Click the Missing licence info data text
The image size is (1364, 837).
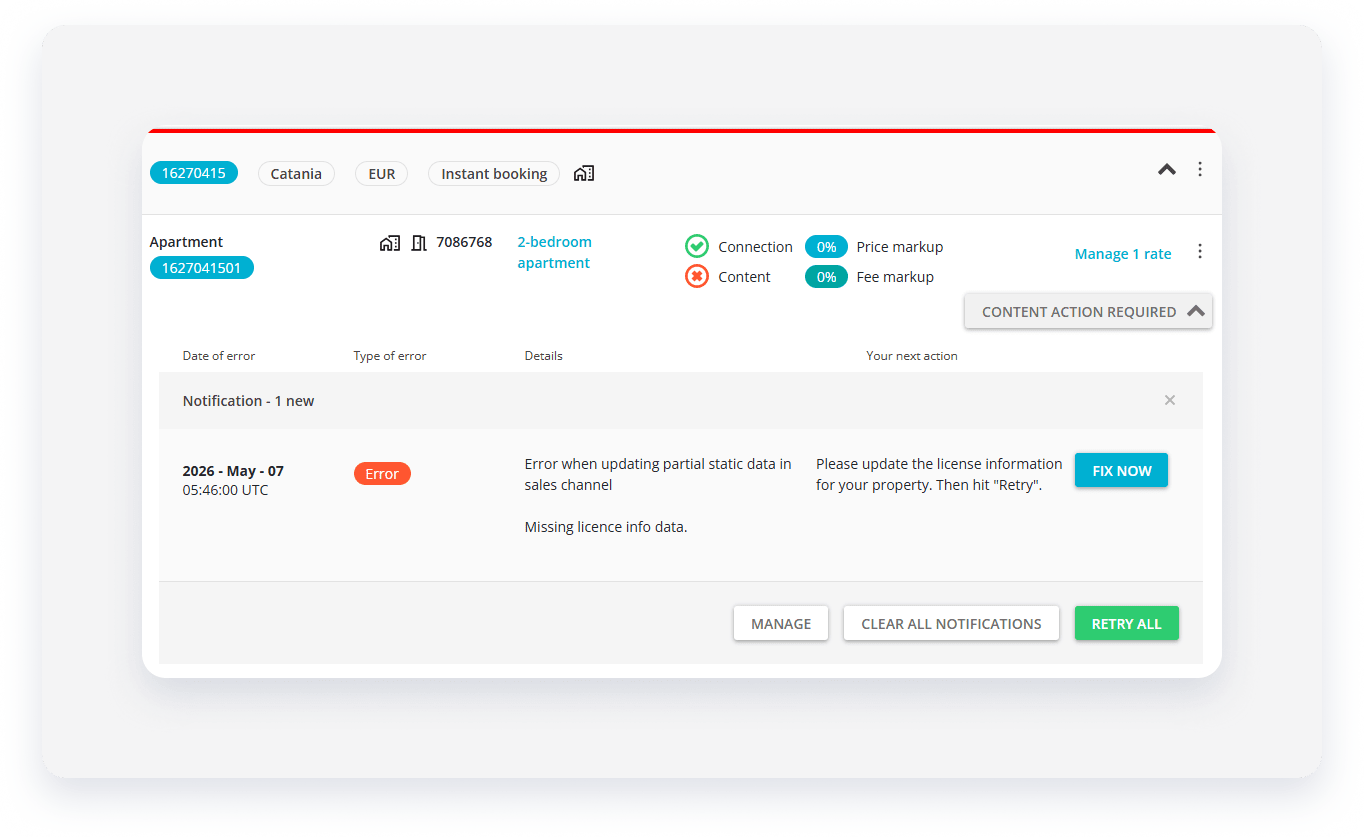pos(606,527)
